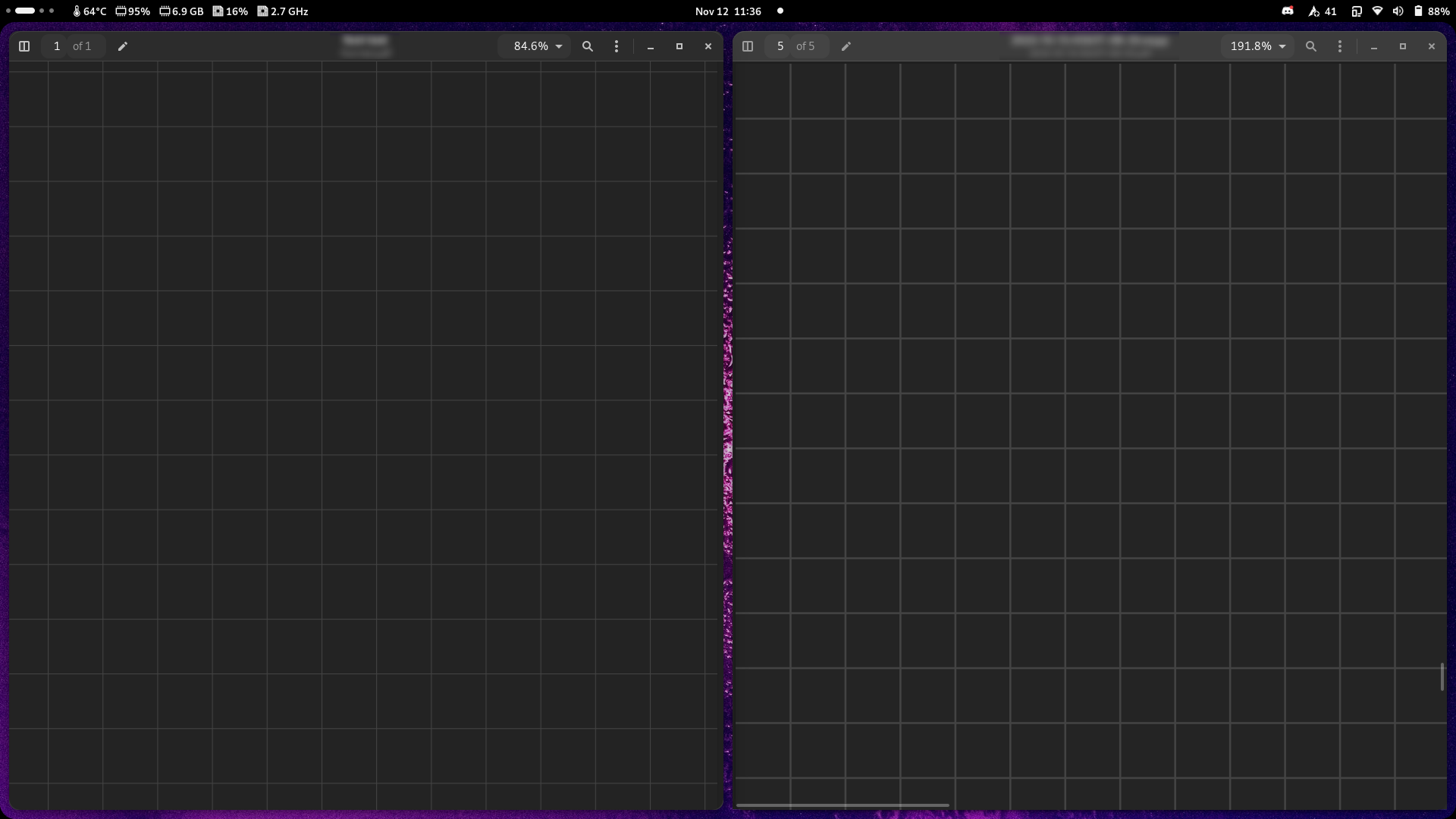The width and height of the screenshot is (1456, 819).
Task: Toggle the sidebar in the right window
Action: click(748, 46)
